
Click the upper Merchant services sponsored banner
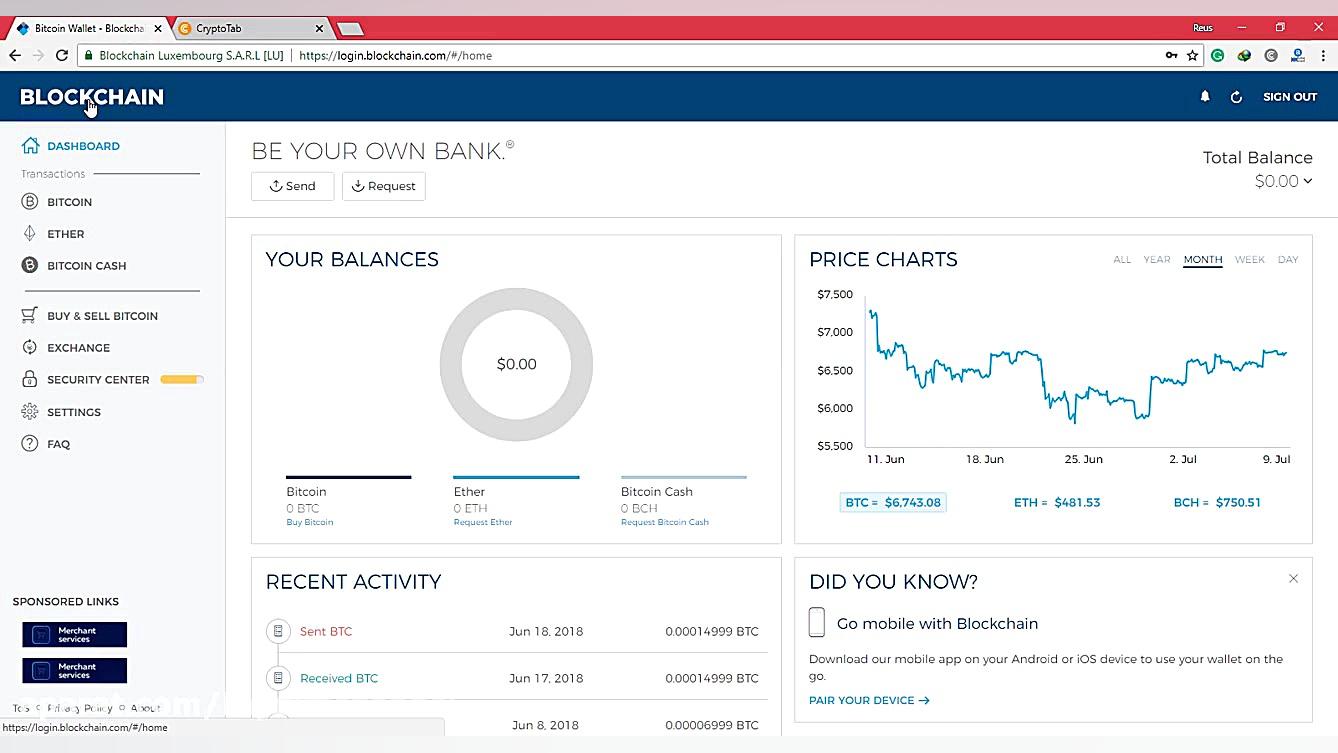75,635
